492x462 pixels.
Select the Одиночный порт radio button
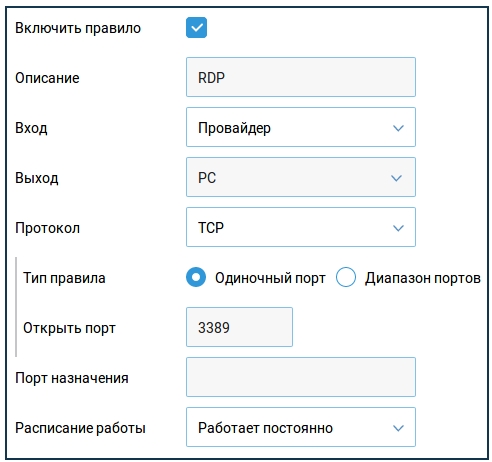[196, 277]
